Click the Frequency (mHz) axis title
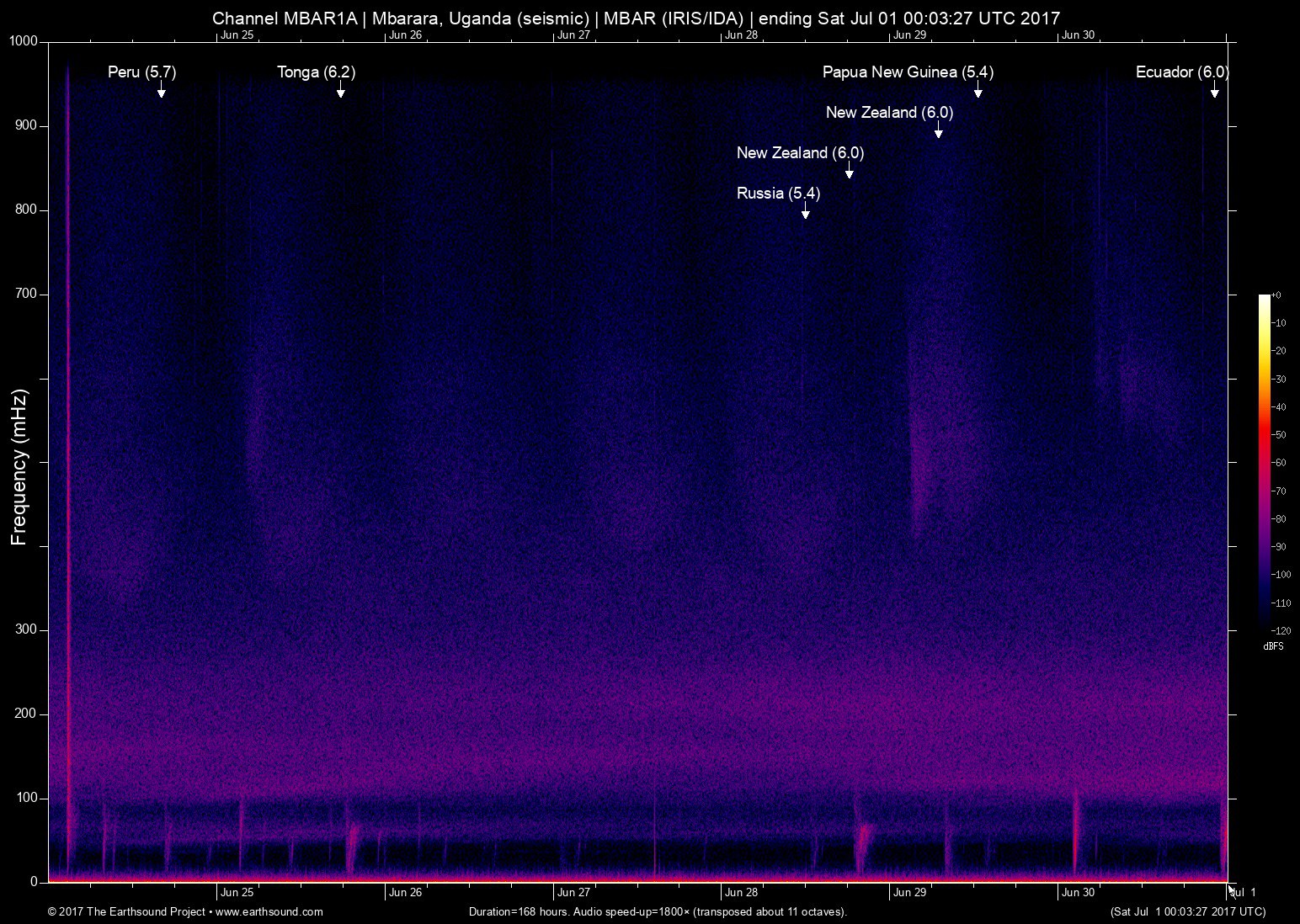 [19, 467]
